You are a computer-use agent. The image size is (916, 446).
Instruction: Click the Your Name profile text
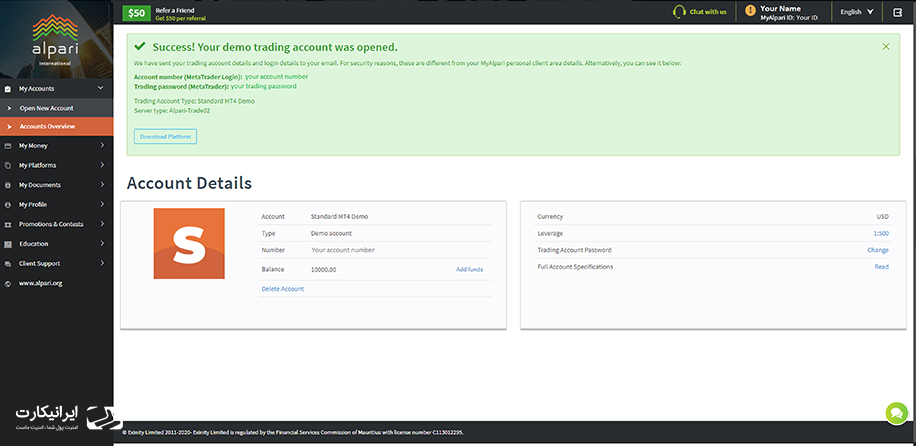coord(780,9)
